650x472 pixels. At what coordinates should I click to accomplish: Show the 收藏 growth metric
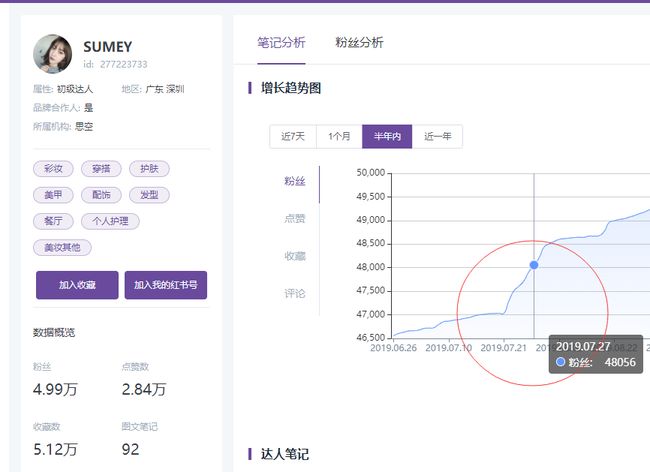(295, 256)
